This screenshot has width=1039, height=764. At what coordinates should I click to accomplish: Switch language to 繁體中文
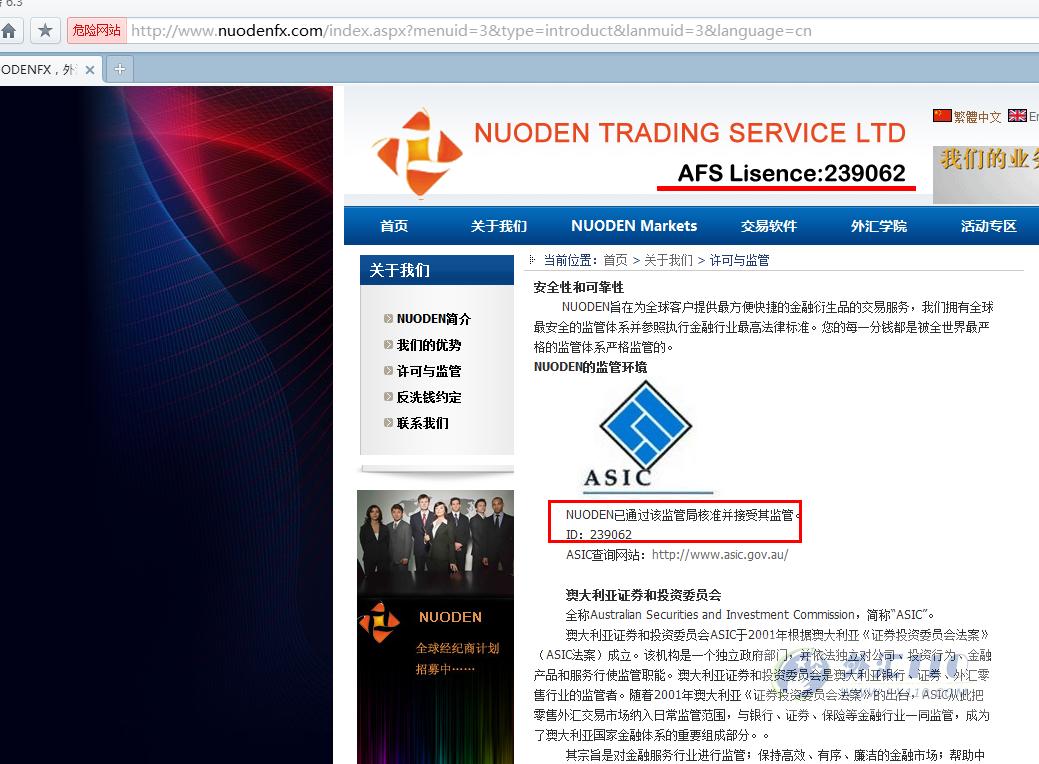point(977,117)
